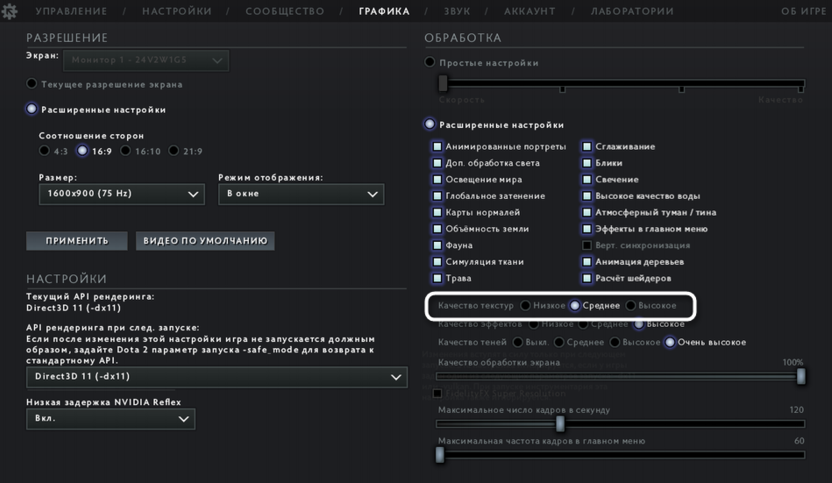The width and height of the screenshot is (832, 483).
Task: Enable Верт. синхронизация checkbox
Action: [588, 245]
